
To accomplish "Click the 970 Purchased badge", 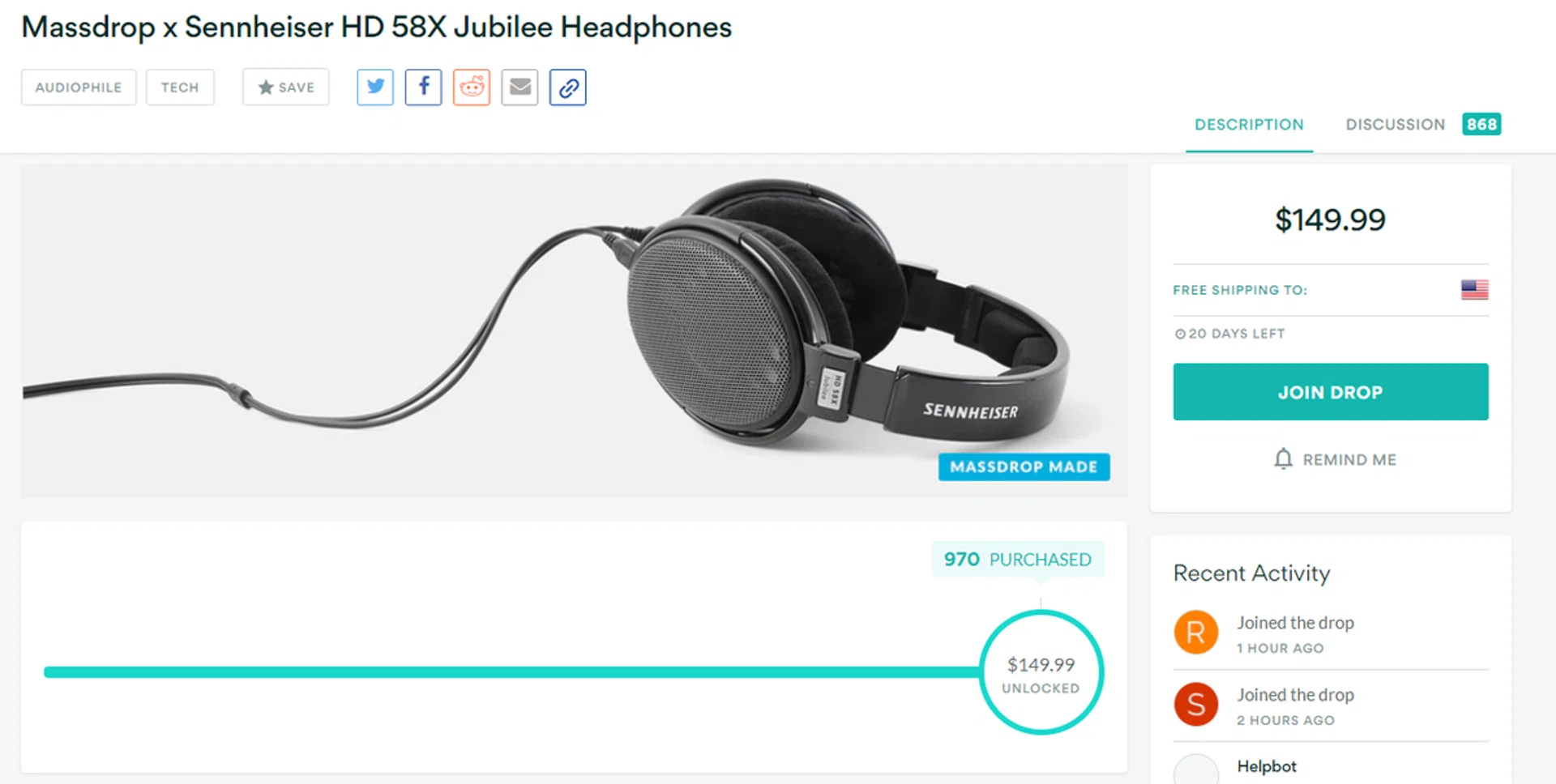I will click(1018, 559).
